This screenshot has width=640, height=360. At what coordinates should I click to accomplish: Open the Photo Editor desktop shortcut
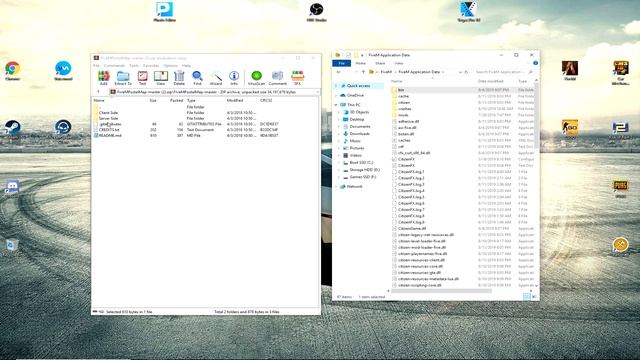(x=164, y=11)
